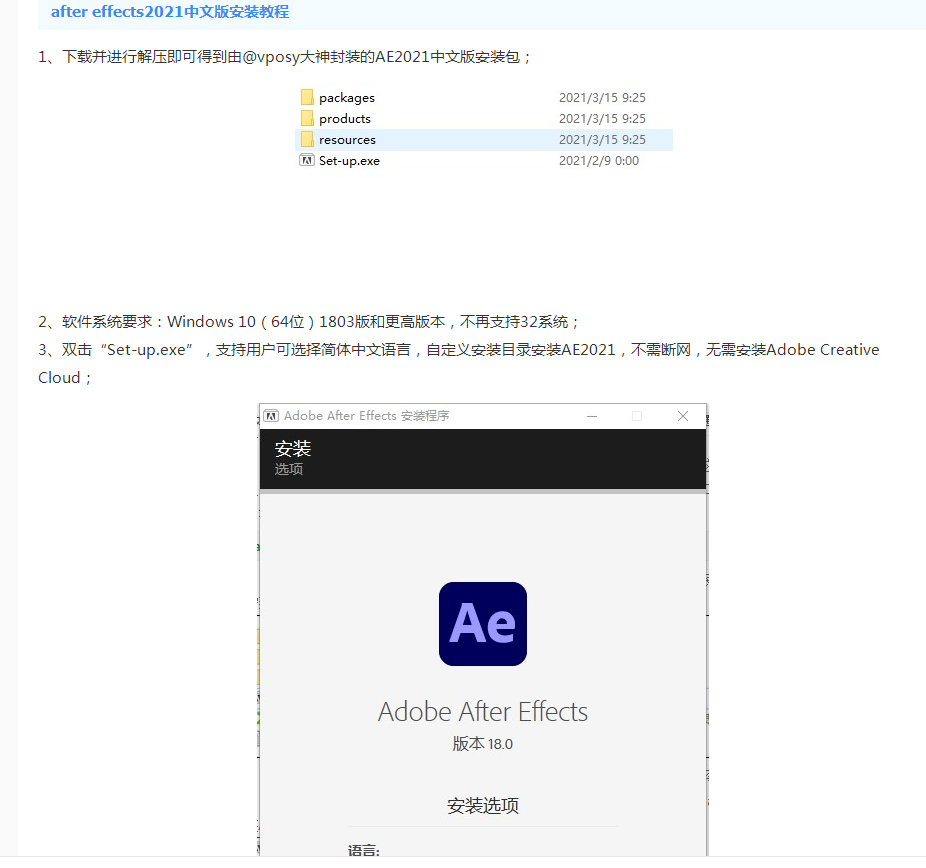Screen dimensions: 926x868
Task: Select the file name 'Set-up.exe'
Action: 349,161
